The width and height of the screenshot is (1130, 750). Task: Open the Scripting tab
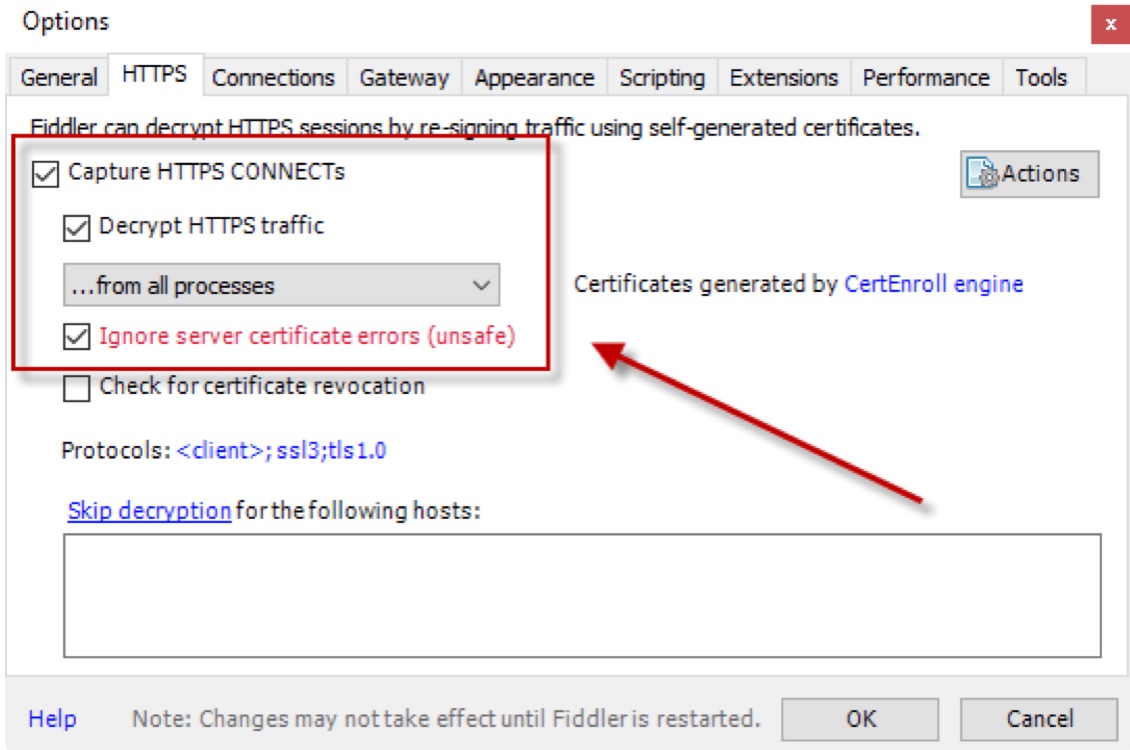661,78
